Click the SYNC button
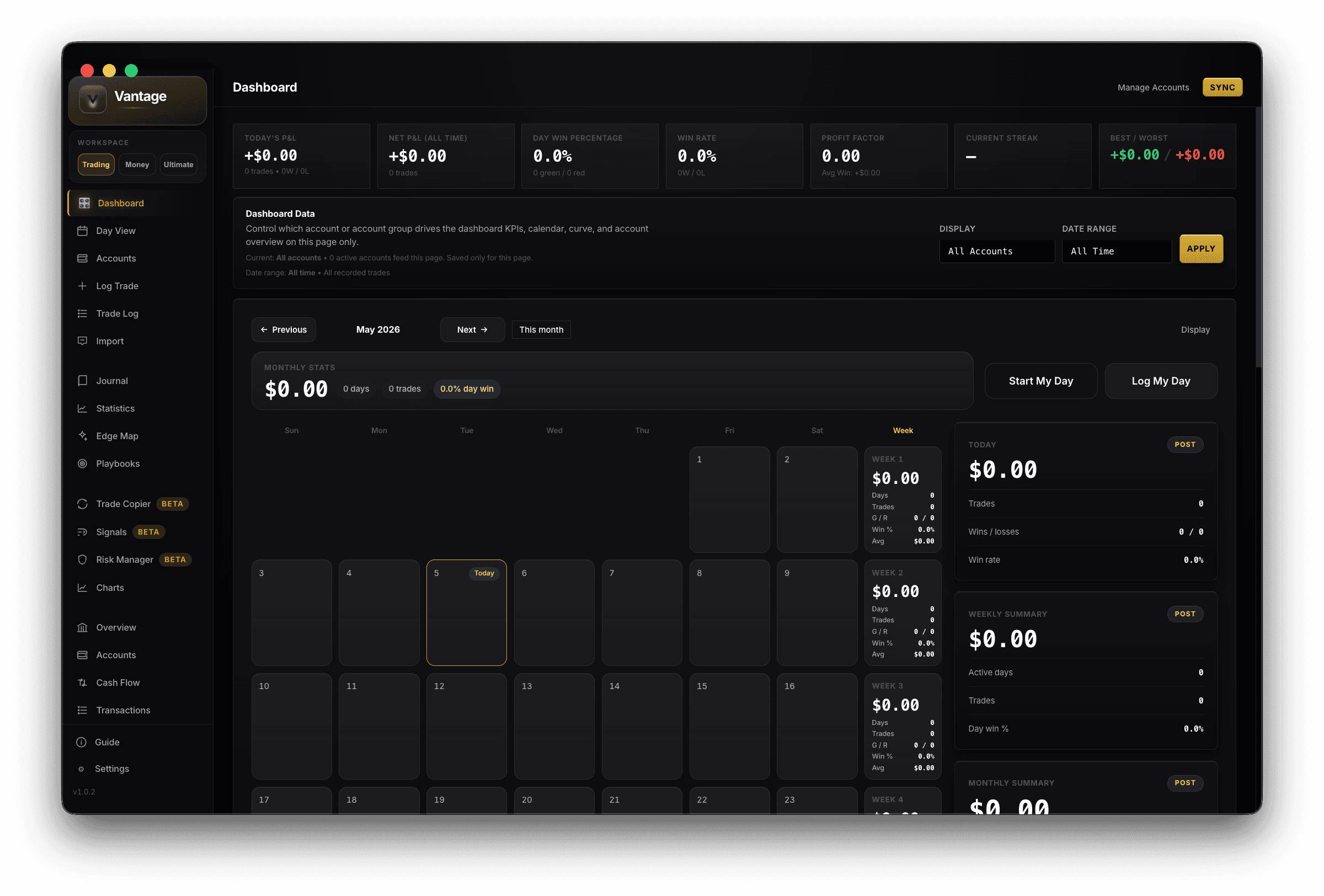This screenshot has height=896, width=1324. pyautogui.click(x=1221, y=88)
